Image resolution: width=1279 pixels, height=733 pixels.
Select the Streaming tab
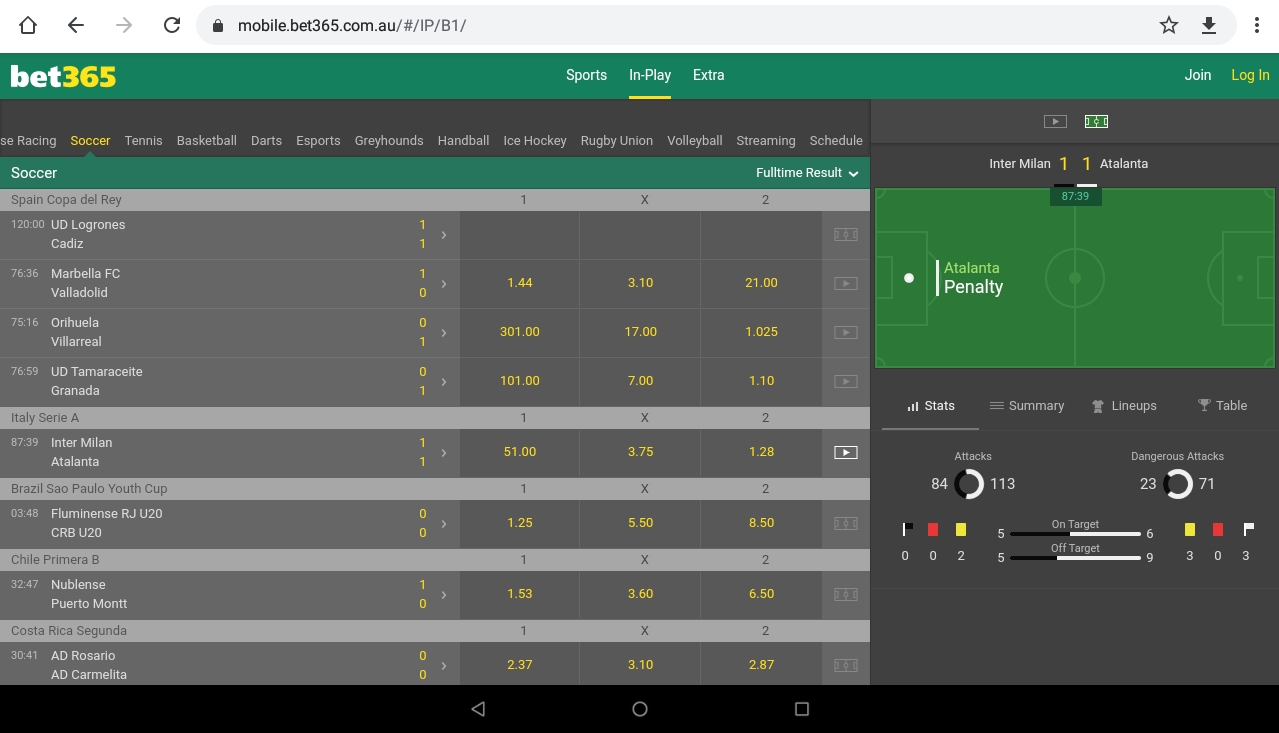point(766,141)
